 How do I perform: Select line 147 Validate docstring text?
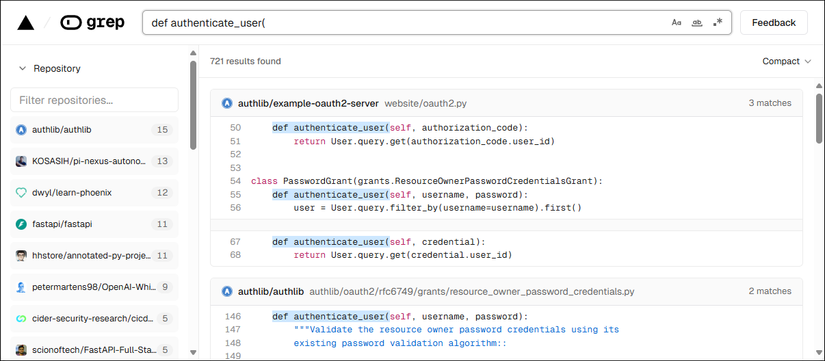coord(456,330)
